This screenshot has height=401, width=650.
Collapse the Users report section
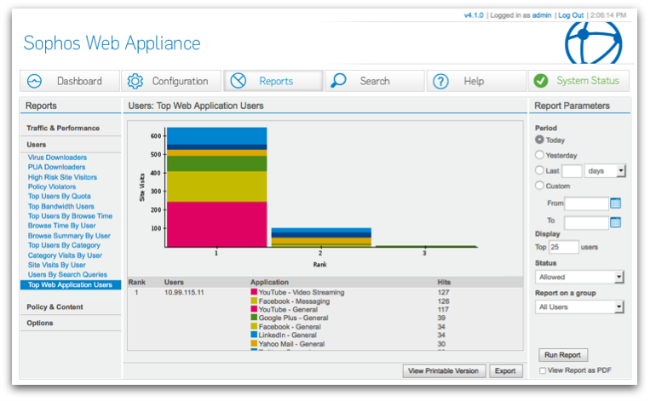(36, 145)
